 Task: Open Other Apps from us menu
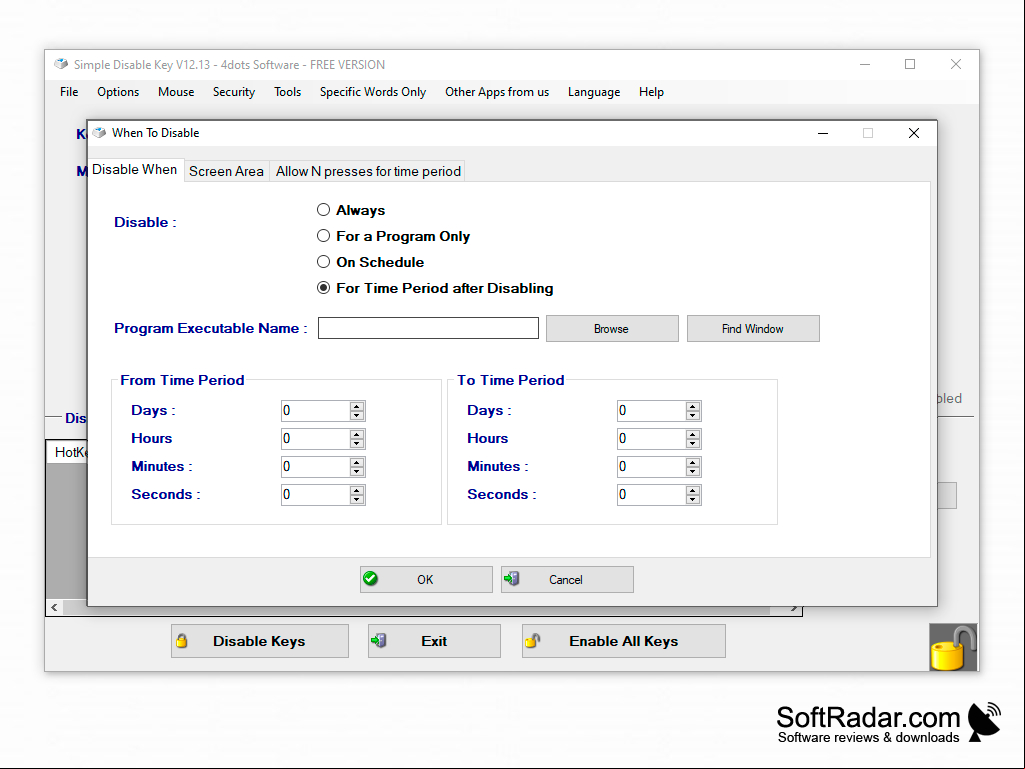tap(497, 92)
